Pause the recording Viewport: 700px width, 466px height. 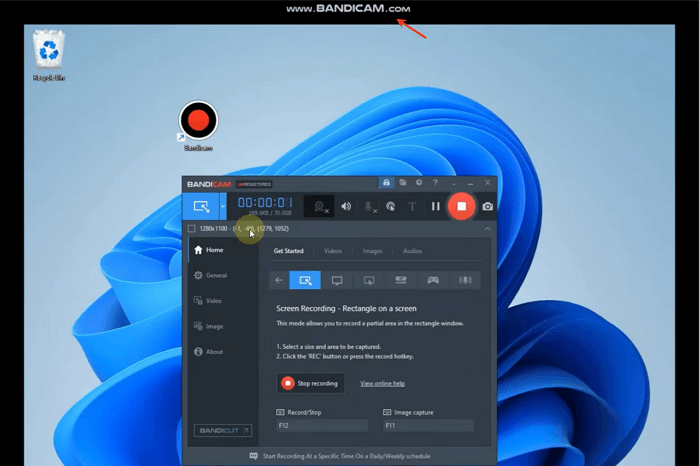click(x=435, y=206)
